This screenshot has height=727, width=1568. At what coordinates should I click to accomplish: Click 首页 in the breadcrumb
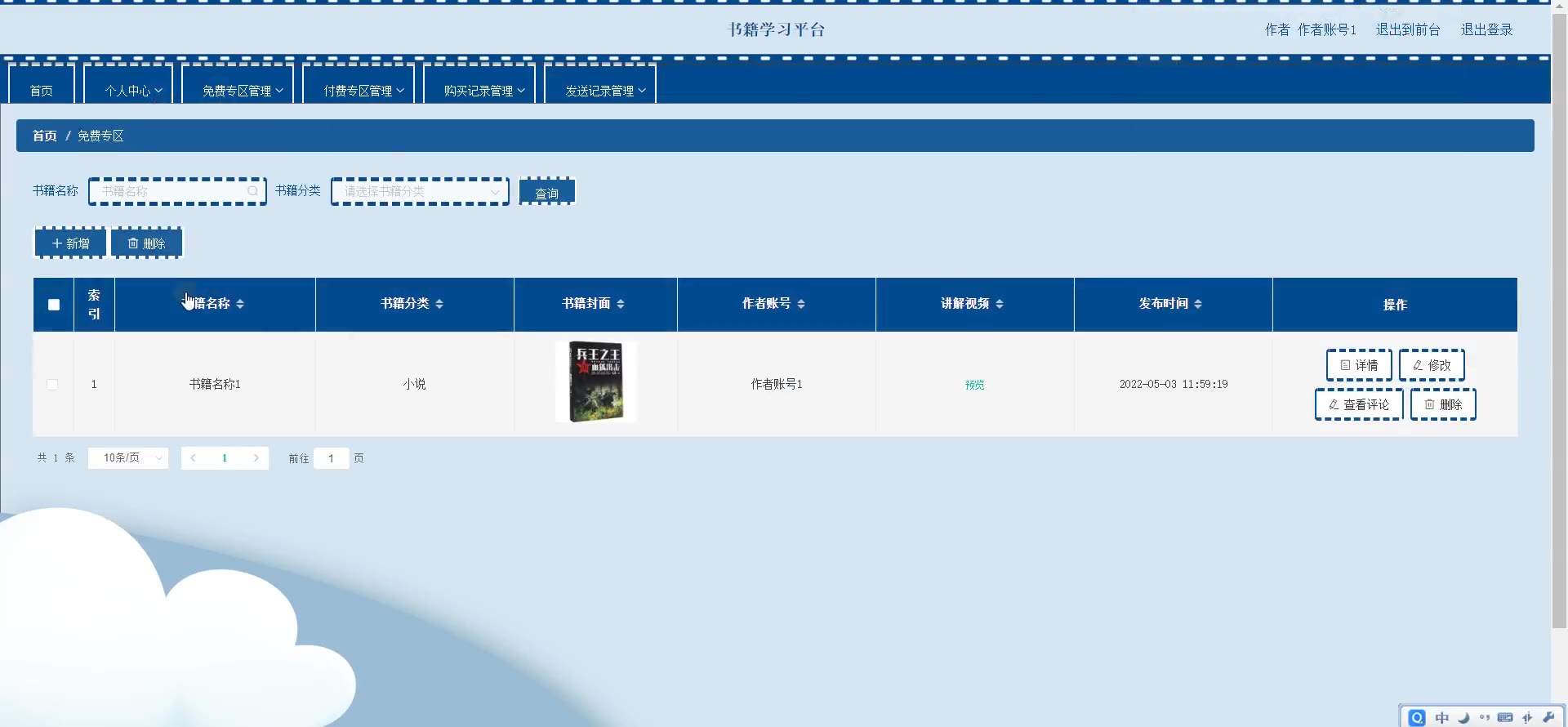pos(45,136)
